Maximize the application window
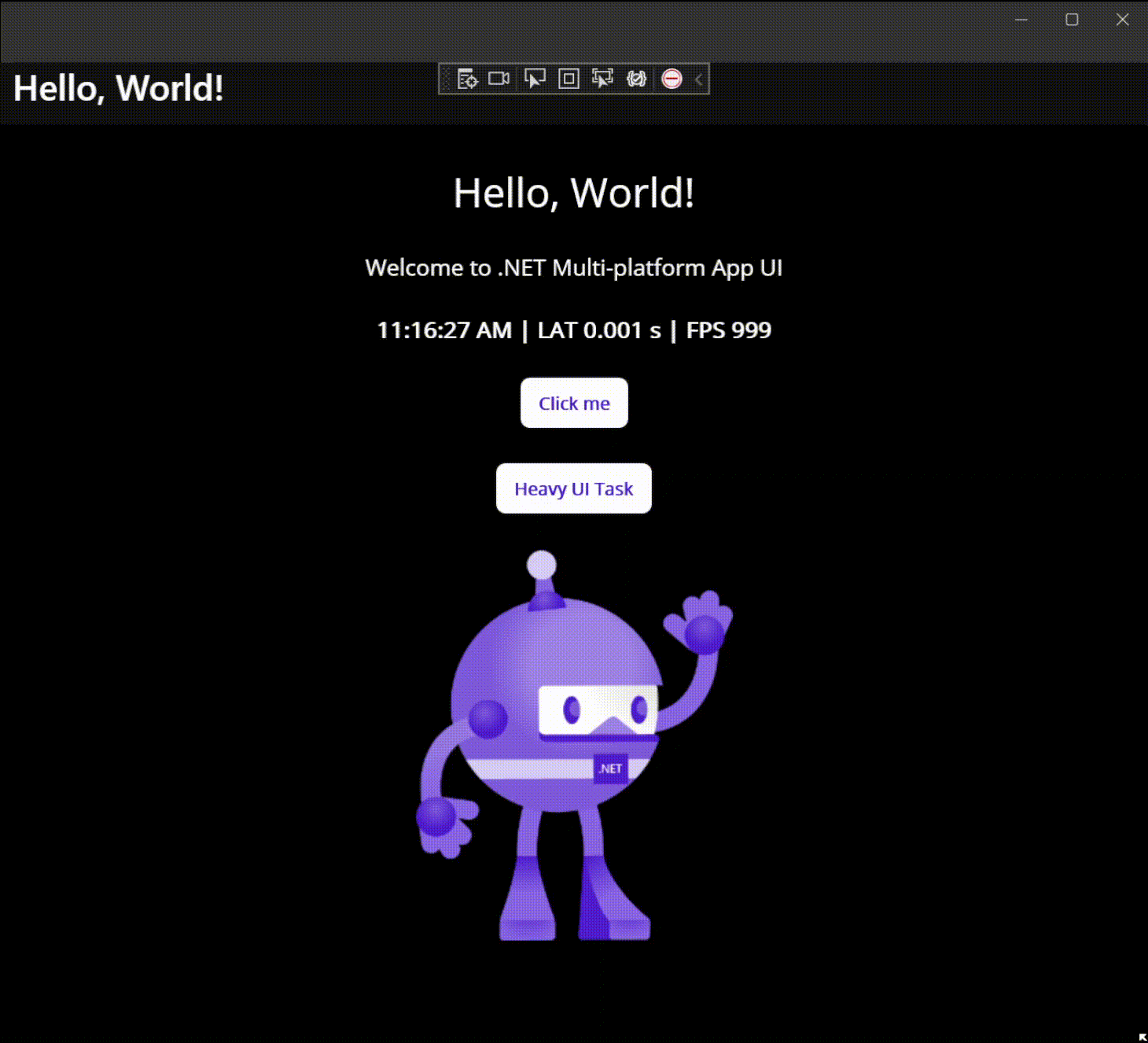The height and width of the screenshot is (1043, 1148). pos(1072,20)
